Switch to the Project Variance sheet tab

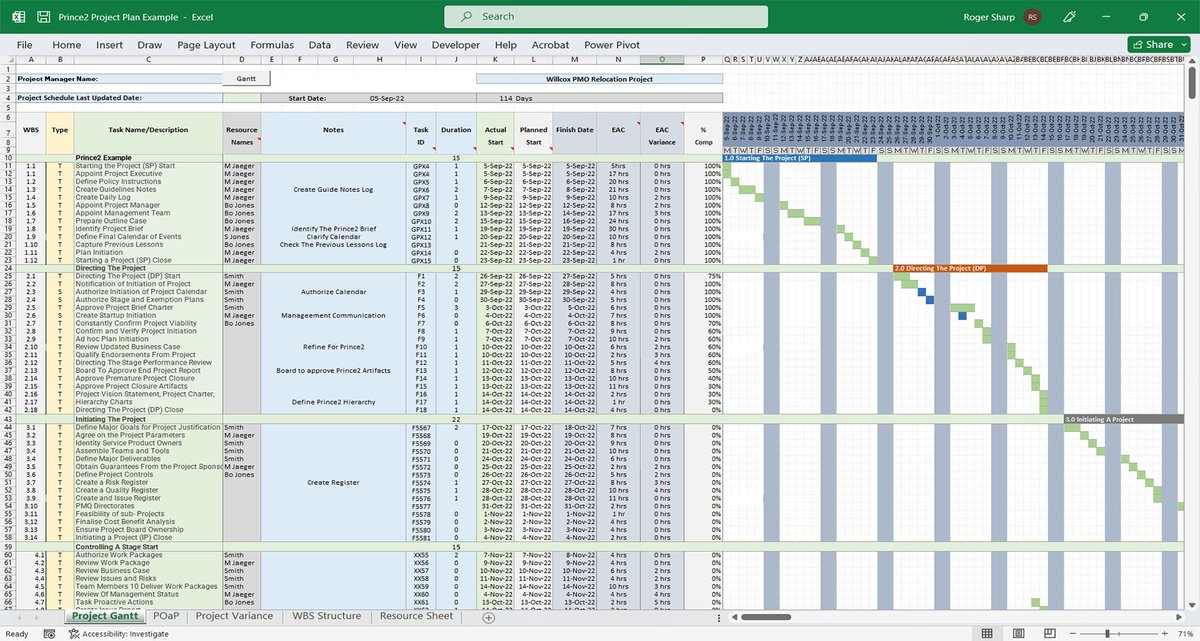pyautogui.click(x=234, y=617)
